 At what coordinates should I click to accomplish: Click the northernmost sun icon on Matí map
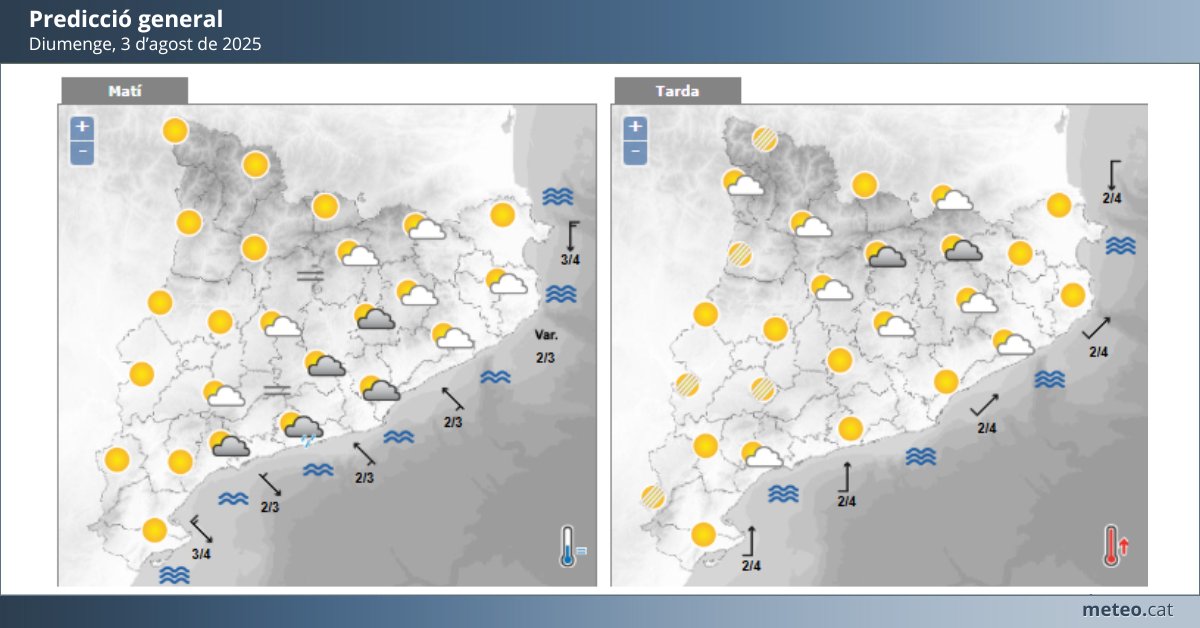[x=175, y=130]
